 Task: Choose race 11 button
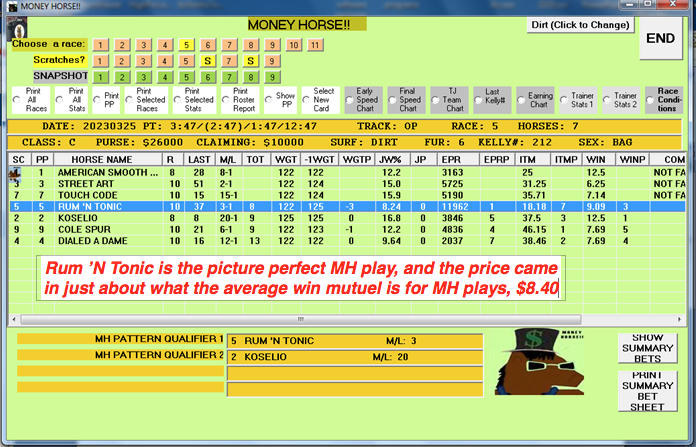point(315,45)
